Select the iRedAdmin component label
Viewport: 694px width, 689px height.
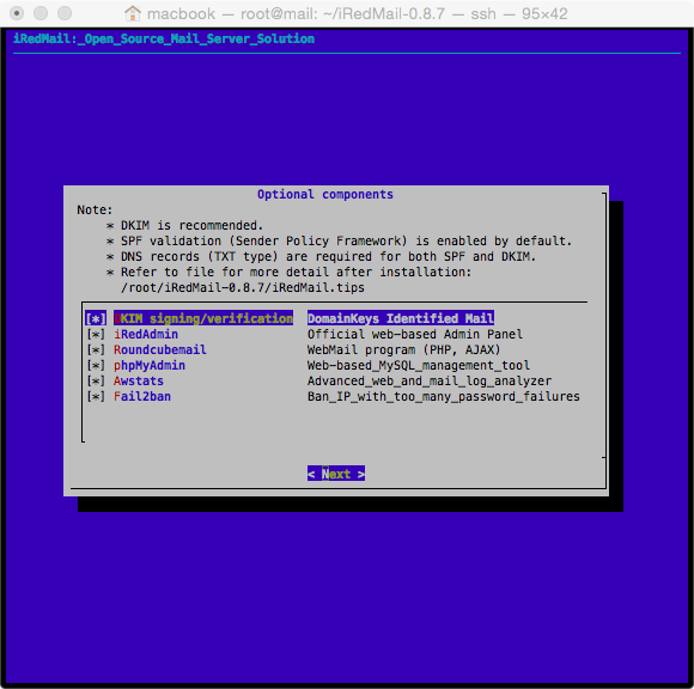point(146,335)
